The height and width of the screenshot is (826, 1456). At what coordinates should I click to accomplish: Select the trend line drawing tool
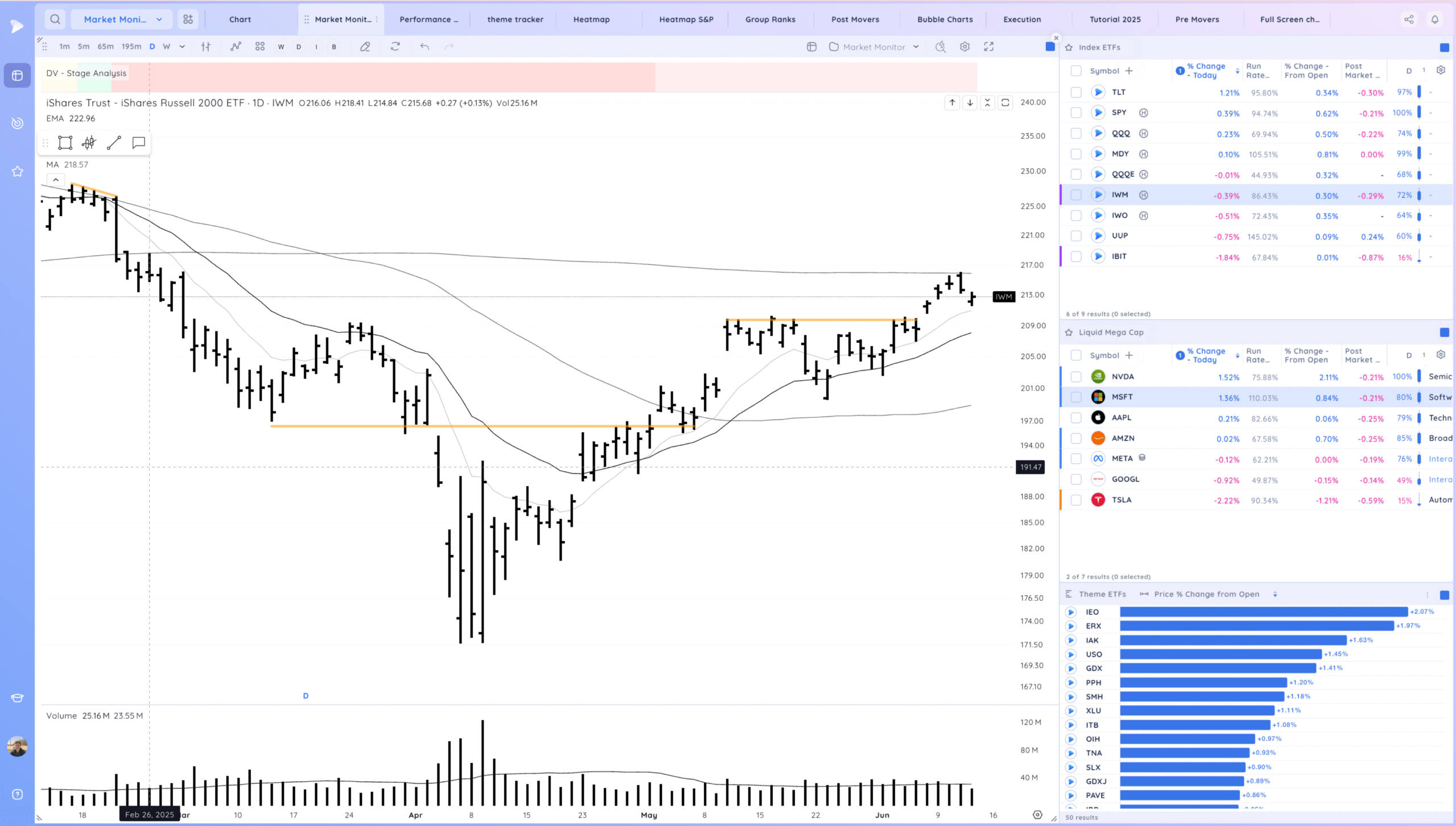114,143
